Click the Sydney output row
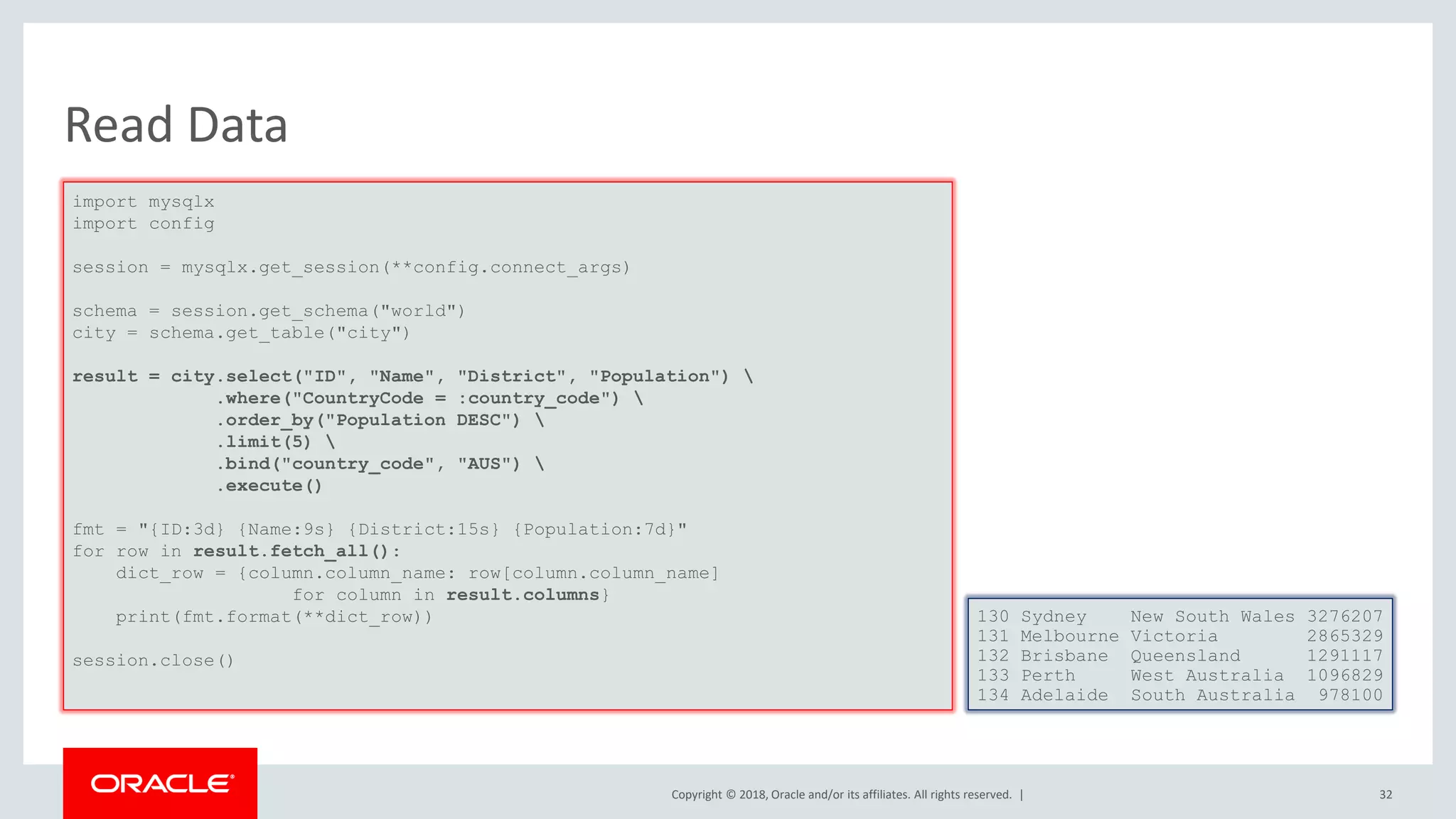Viewport: 1456px width, 819px height. (x=1179, y=616)
